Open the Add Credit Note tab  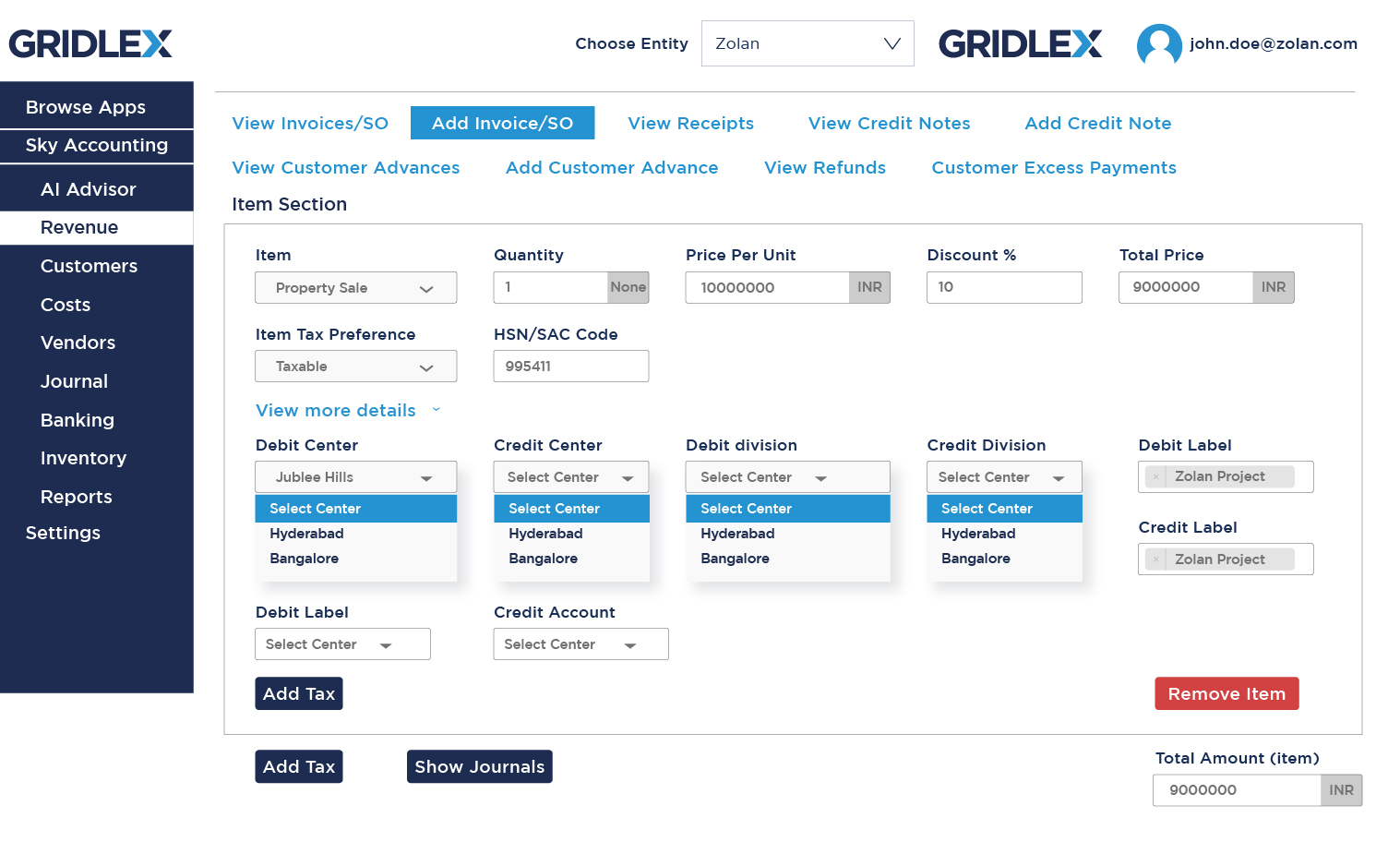1098,123
